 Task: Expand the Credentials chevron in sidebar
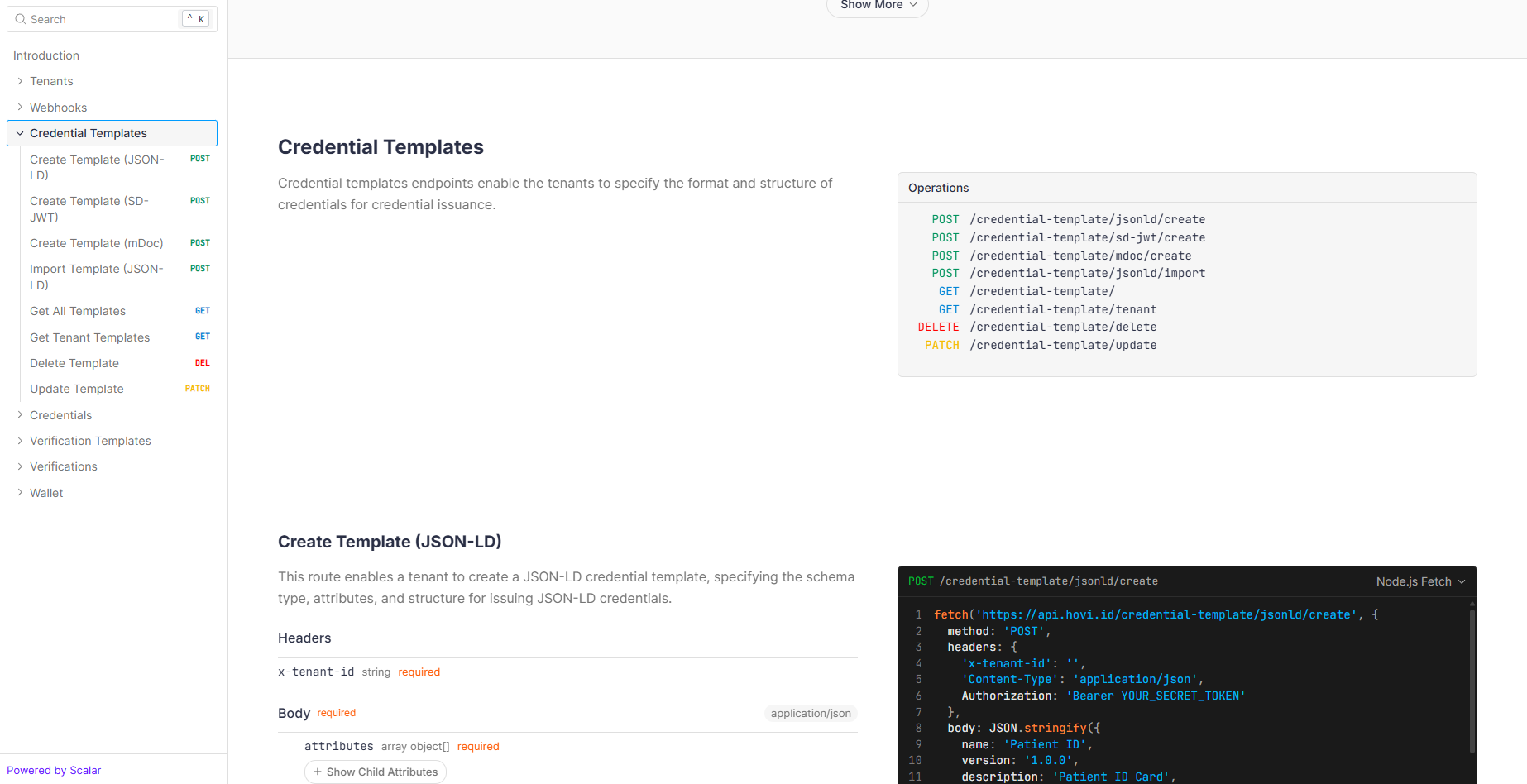pyautogui.click(x=20, y=415)
